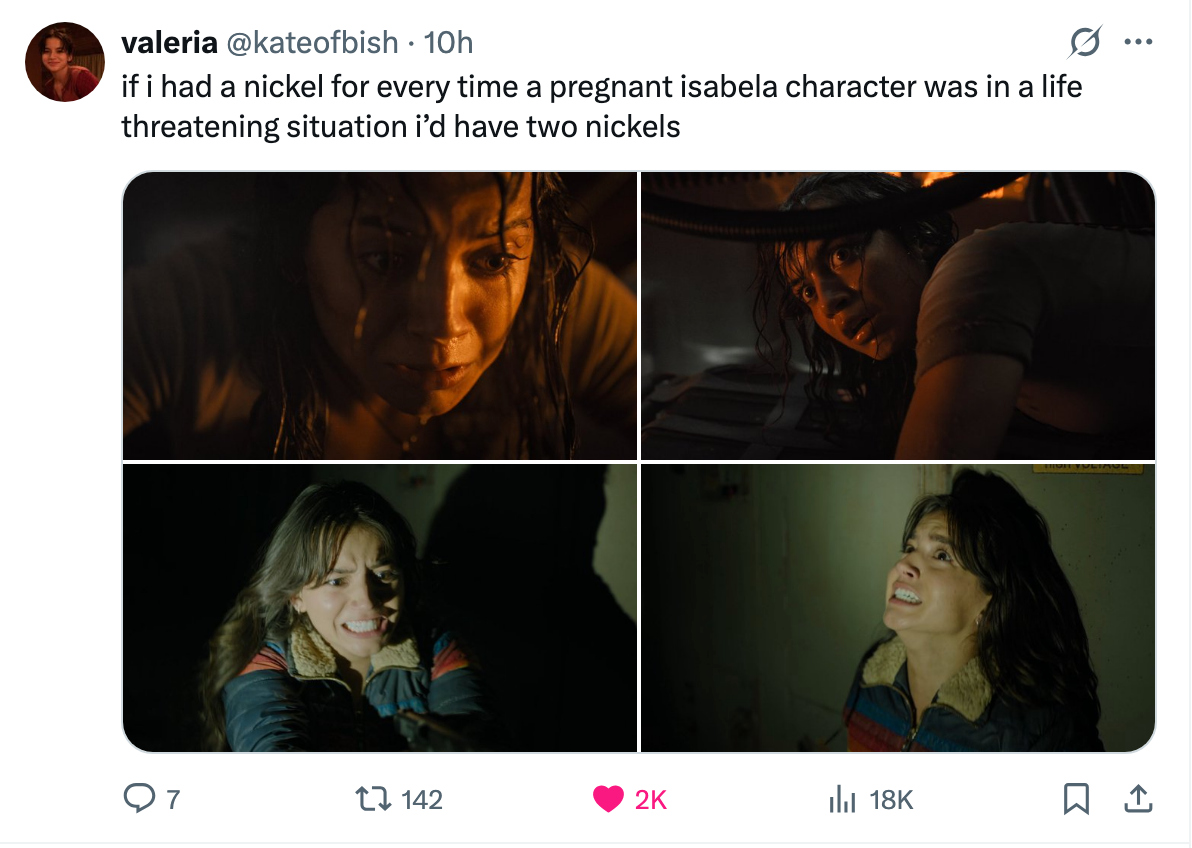Open valeria's profile avatar
This screenshot has width=1192, height=848.
64,61
